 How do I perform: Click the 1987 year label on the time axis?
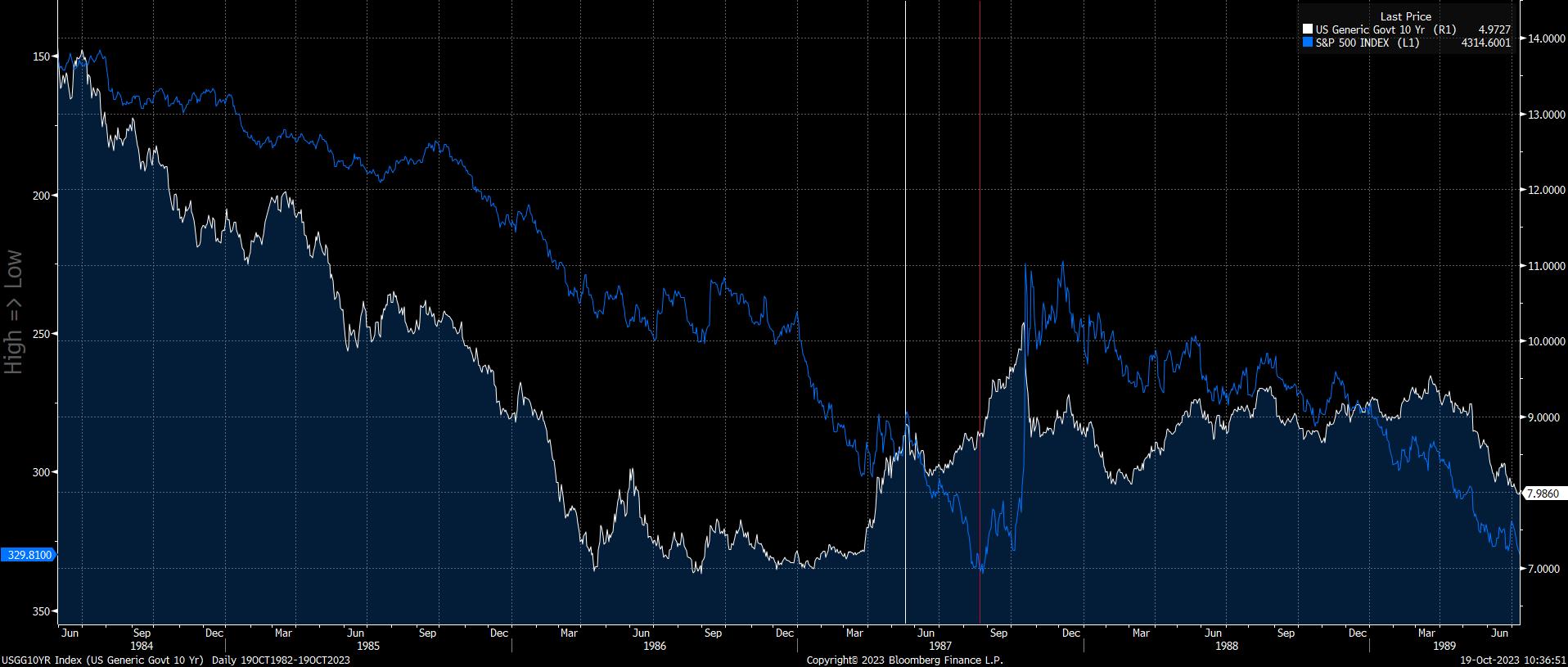[939, 646]
